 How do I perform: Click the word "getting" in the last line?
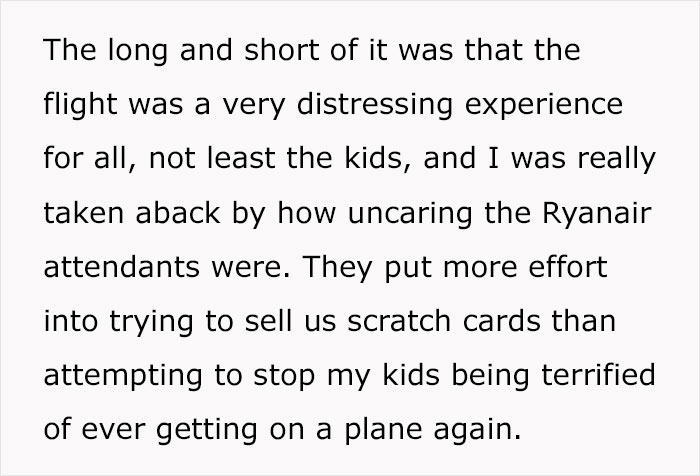tap(207, 430)
